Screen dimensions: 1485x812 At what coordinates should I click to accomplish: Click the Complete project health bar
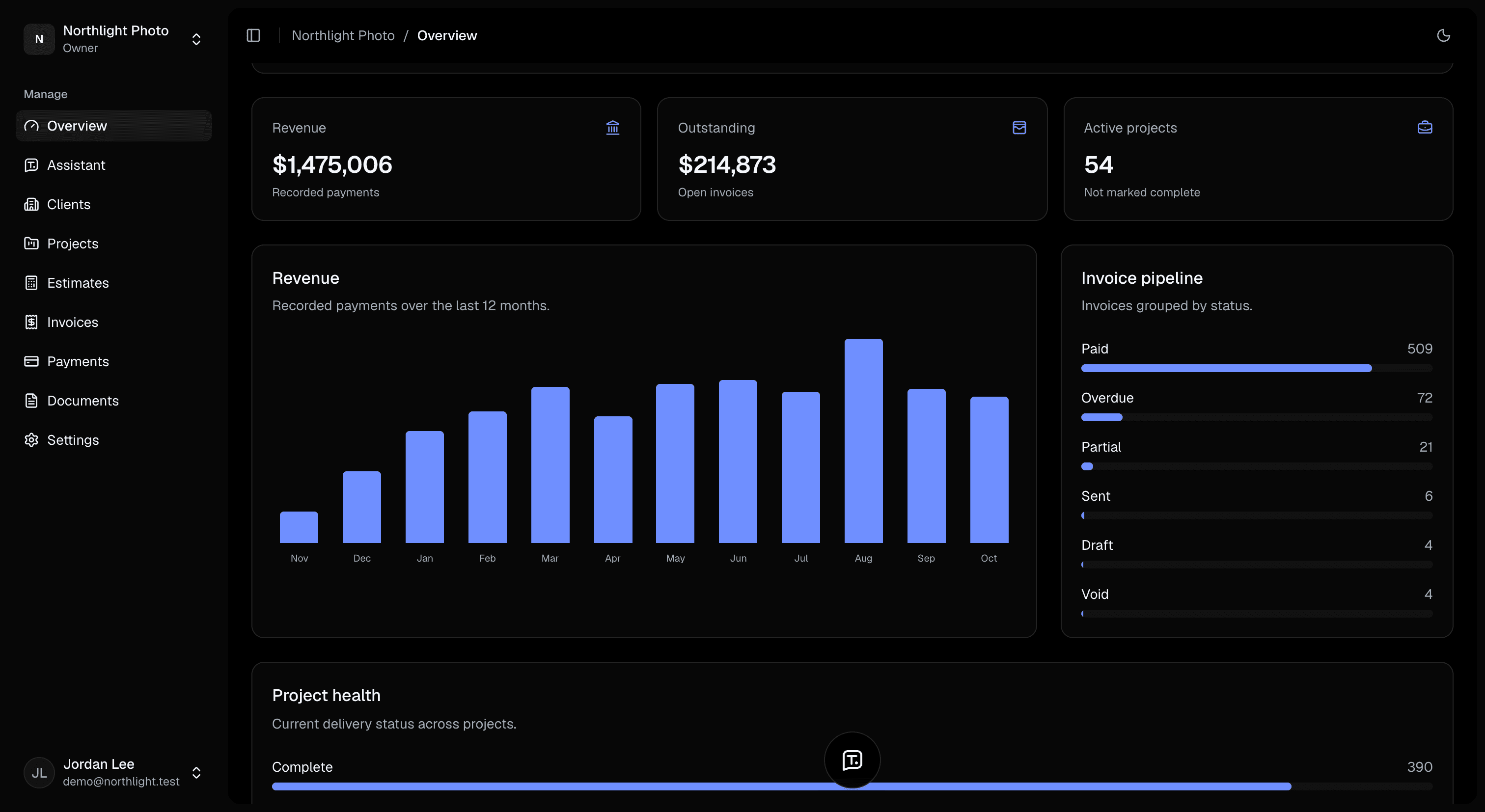pyautogui.click(x=852, y=786)
